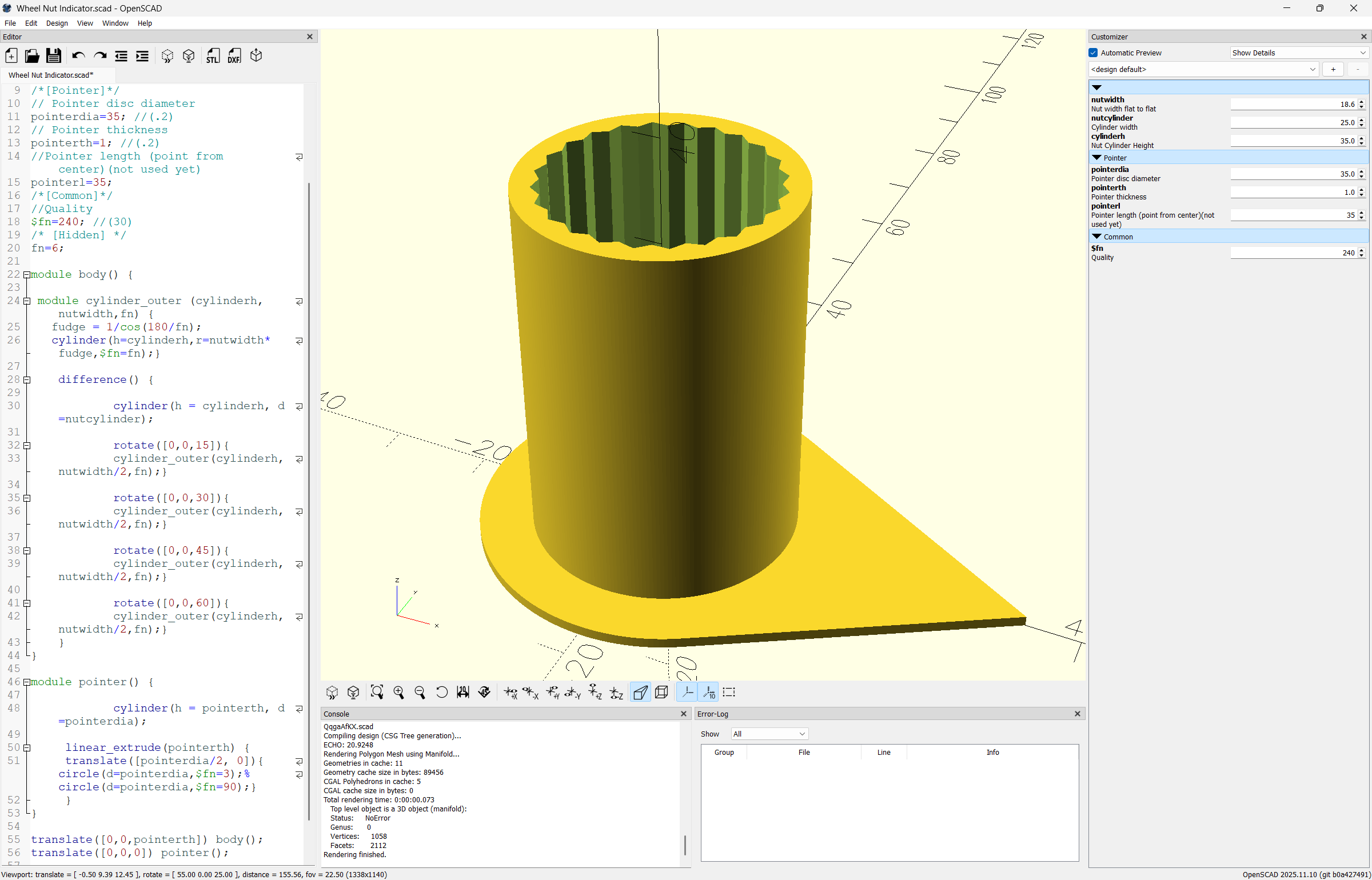Viewport: 1372px width, 880px height.
Task: Collapse the Common parameter group
Action: click(1096, 237)
